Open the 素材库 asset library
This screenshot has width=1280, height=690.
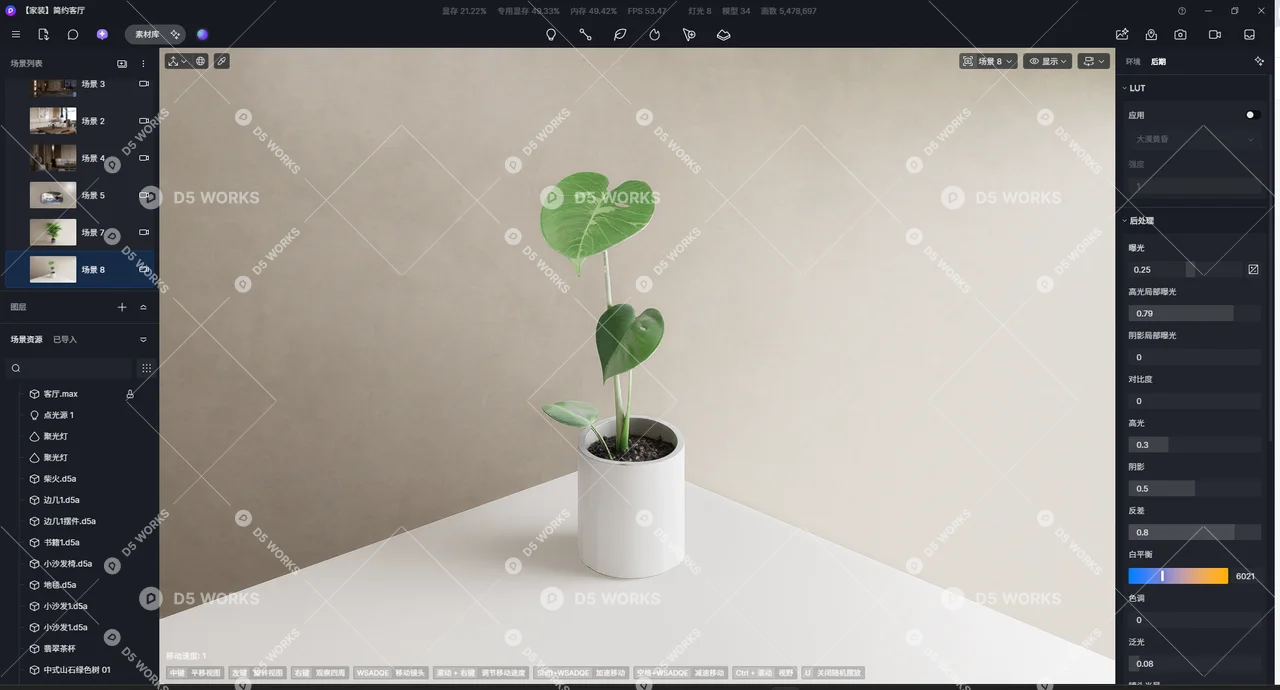[147, 34]
